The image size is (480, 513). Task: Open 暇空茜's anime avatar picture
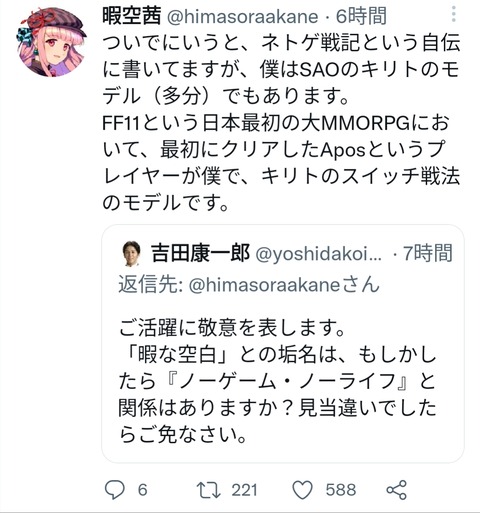click(51, 42)
